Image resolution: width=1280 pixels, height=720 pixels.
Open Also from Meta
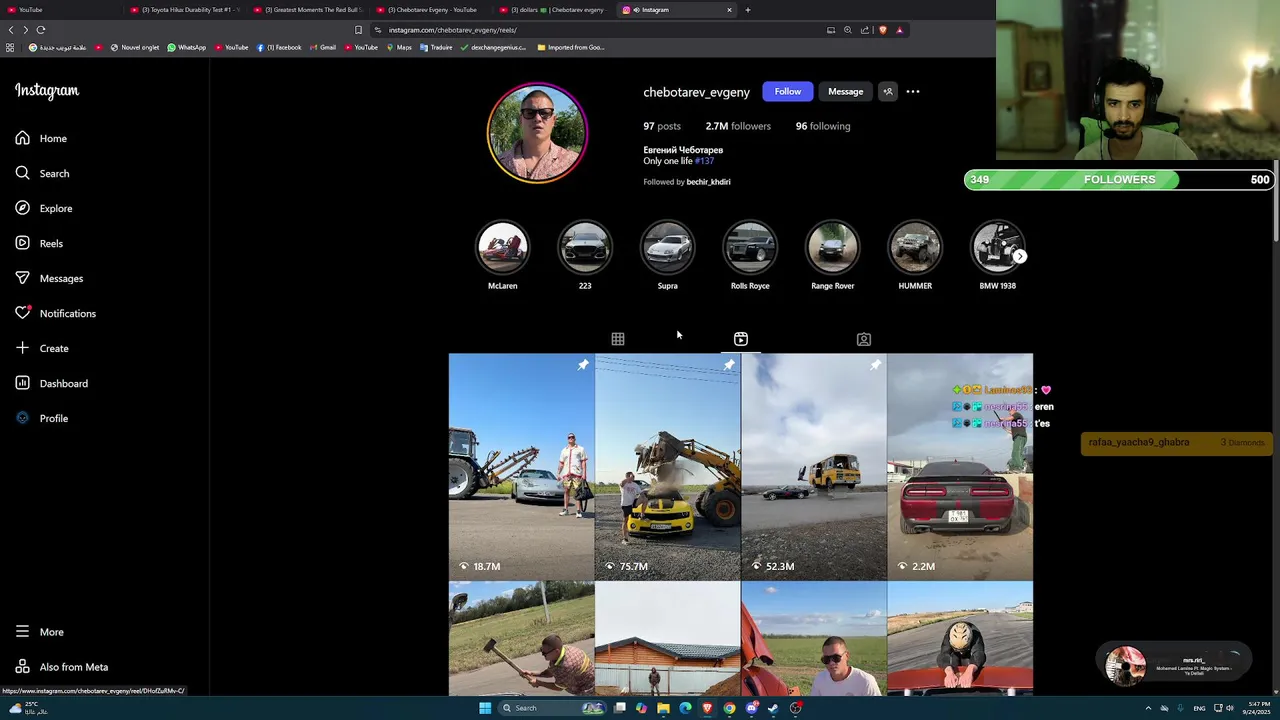click(x=61, y=667)
